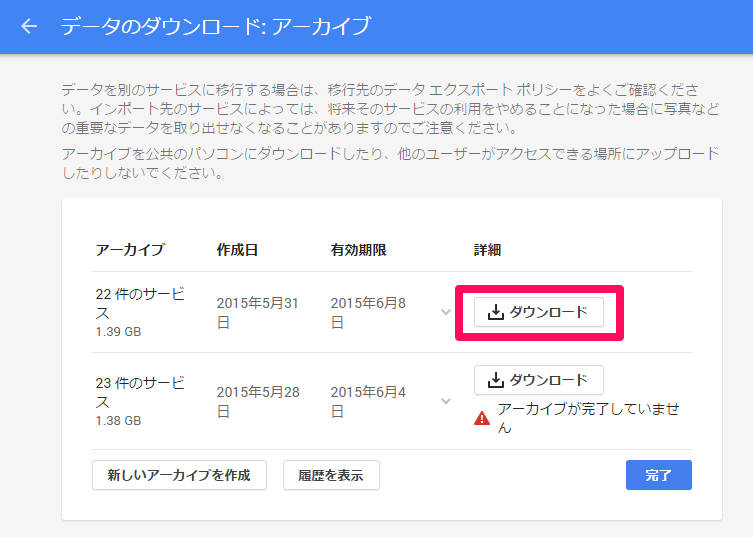This screenshot has width=753, height=537.
Task: Click the page title データのダウンロード: アーカイブ
Action: 215,26
